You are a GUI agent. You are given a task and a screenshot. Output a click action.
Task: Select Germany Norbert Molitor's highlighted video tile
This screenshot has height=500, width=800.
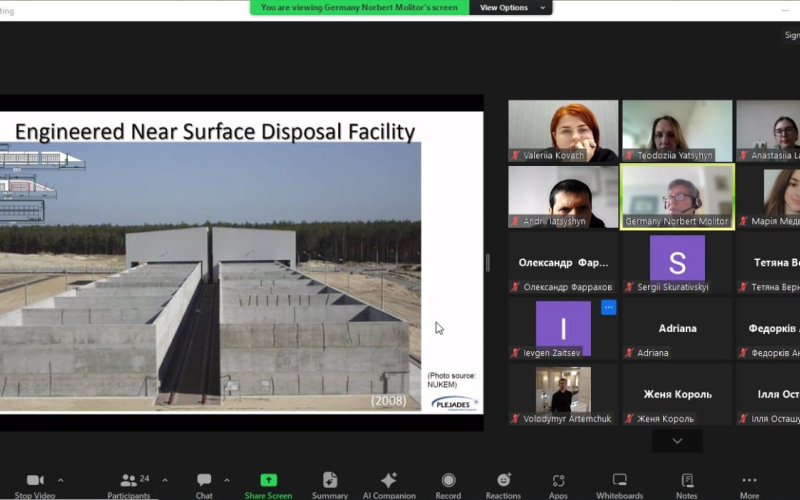point(677,197)
